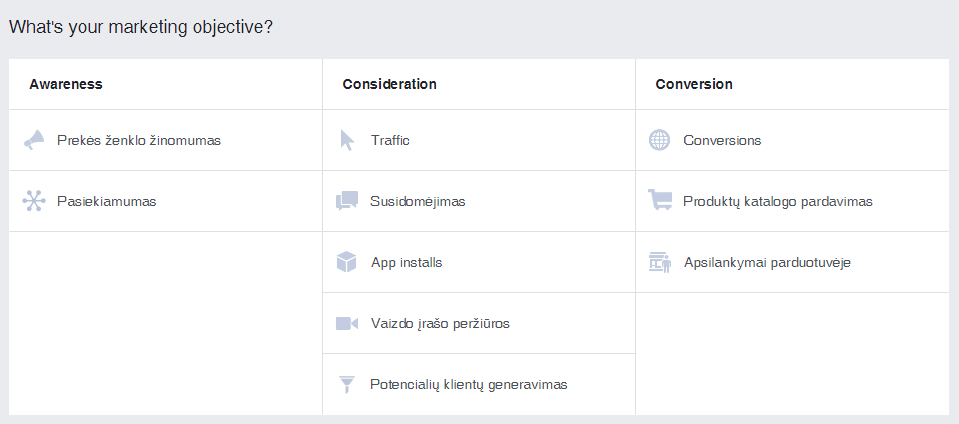
Task: Choose Apsilankymai parduotuvėje label
Action: [767, 262]
